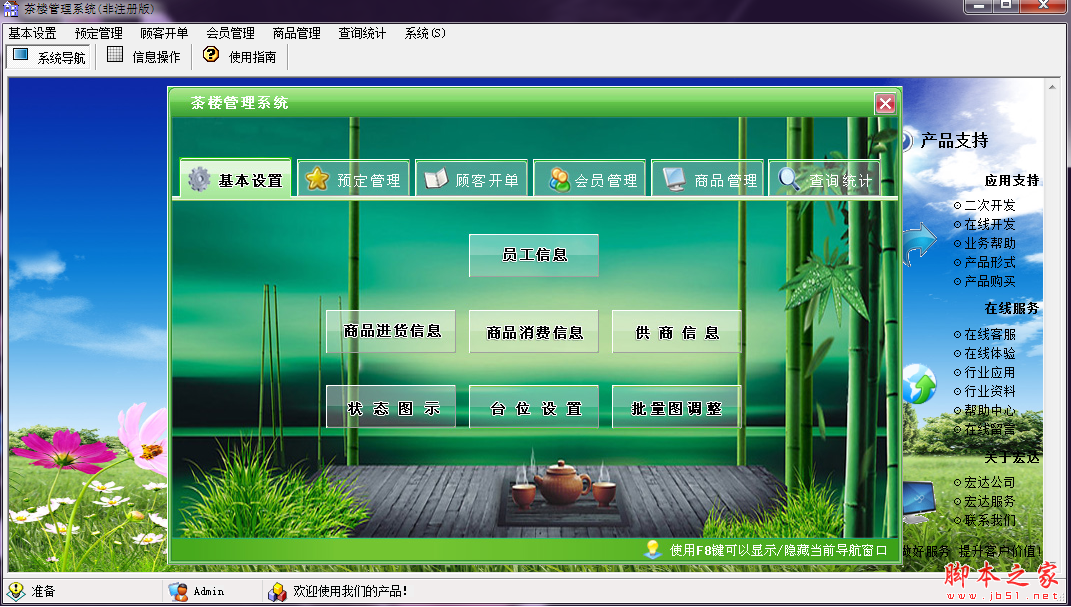Click the 准备 status text

point(43,591)
